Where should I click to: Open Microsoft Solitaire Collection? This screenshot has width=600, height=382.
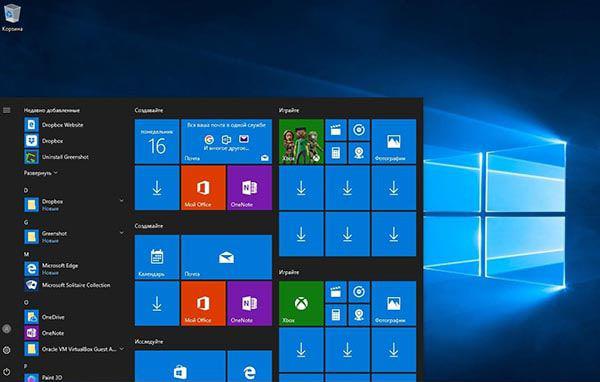click(73, 285)
